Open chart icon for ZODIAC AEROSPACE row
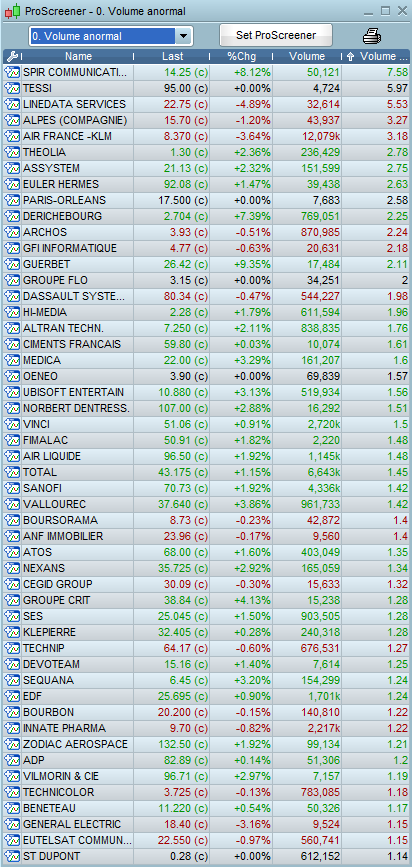 click(12, 745)
